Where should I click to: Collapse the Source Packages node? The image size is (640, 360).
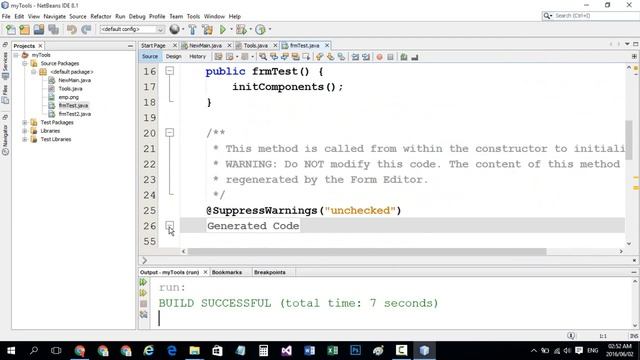(24, 64)
